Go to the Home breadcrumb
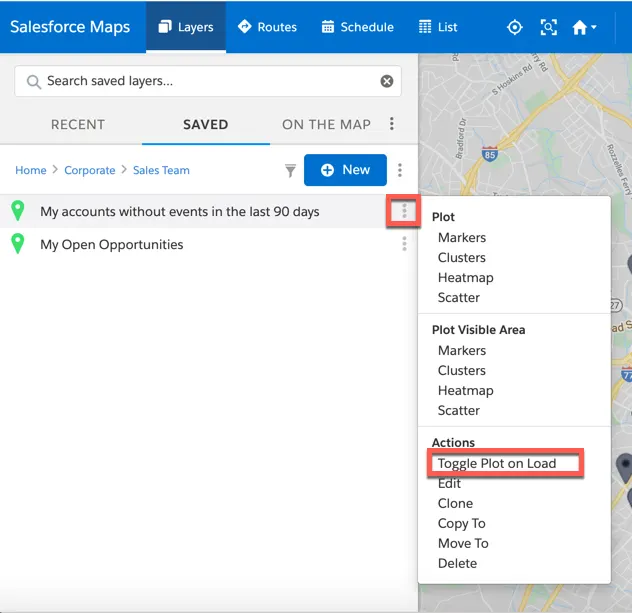This screenshot has height=613, width=632. [31, 170]
